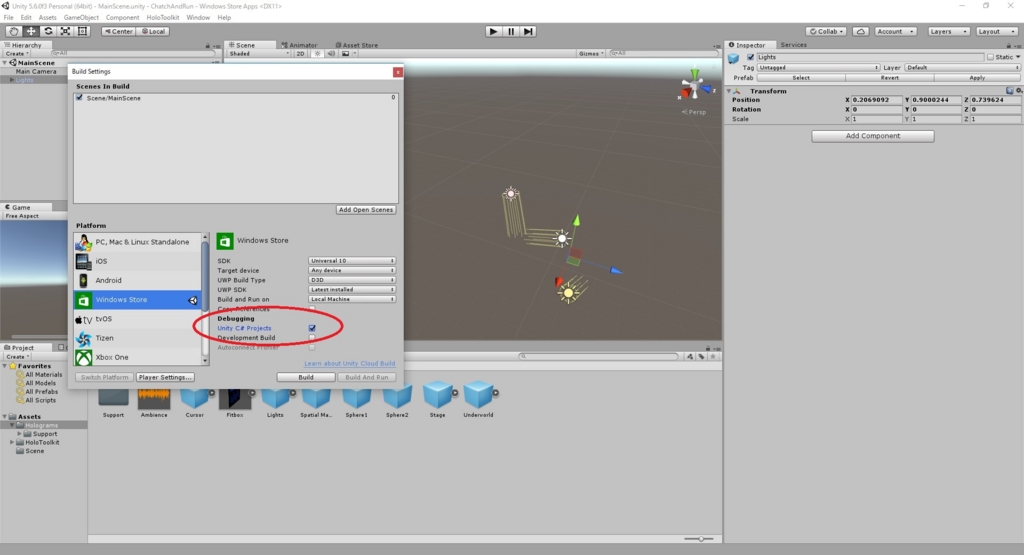The image size is (1024, 555).
Task: Toggle the Static checkbox
Action: 991,57
